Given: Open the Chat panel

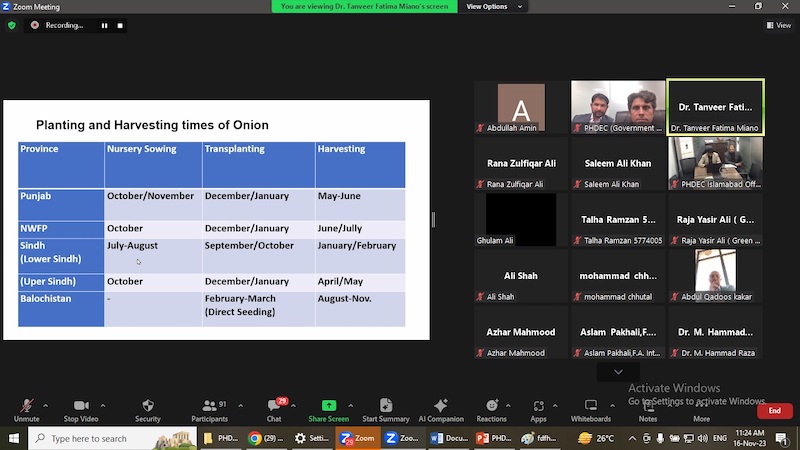Looking at the screenshot, I should pos(273,410).
